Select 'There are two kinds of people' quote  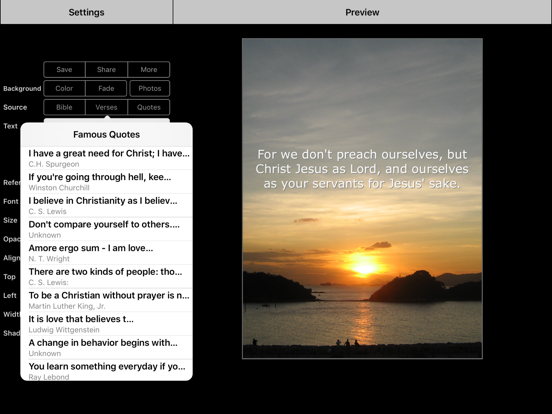click(x=107, y=276)
